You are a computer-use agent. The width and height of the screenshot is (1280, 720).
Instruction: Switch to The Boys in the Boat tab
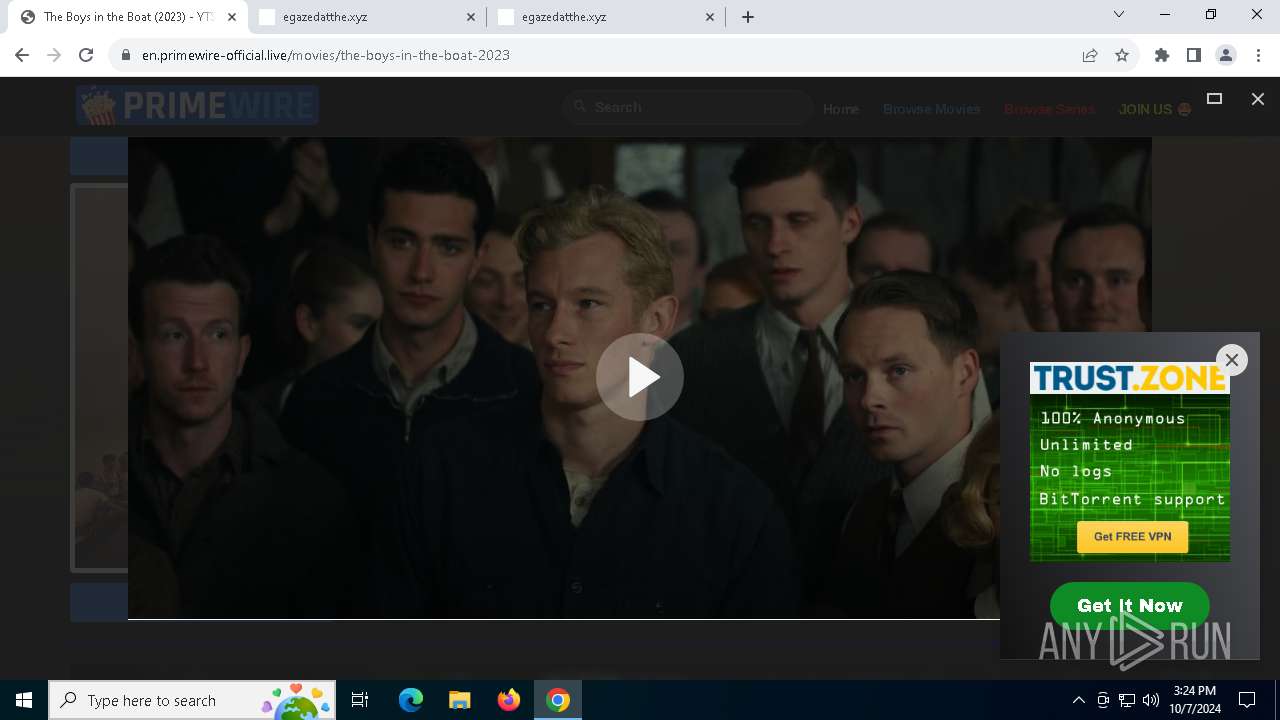tap(126, 17)
